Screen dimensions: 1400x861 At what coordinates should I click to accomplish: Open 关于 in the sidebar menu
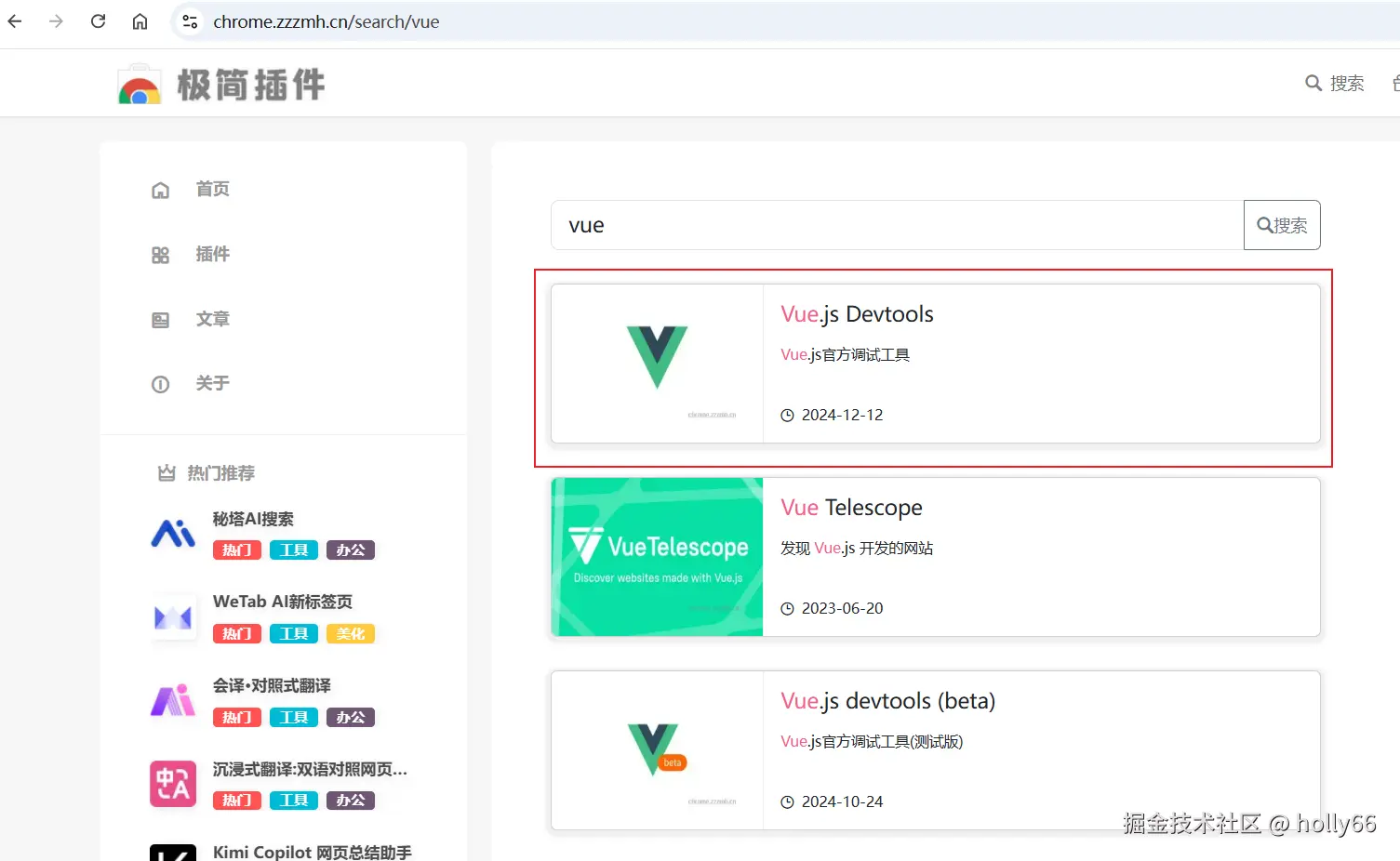pyautogui.click(x=212, y=383)
